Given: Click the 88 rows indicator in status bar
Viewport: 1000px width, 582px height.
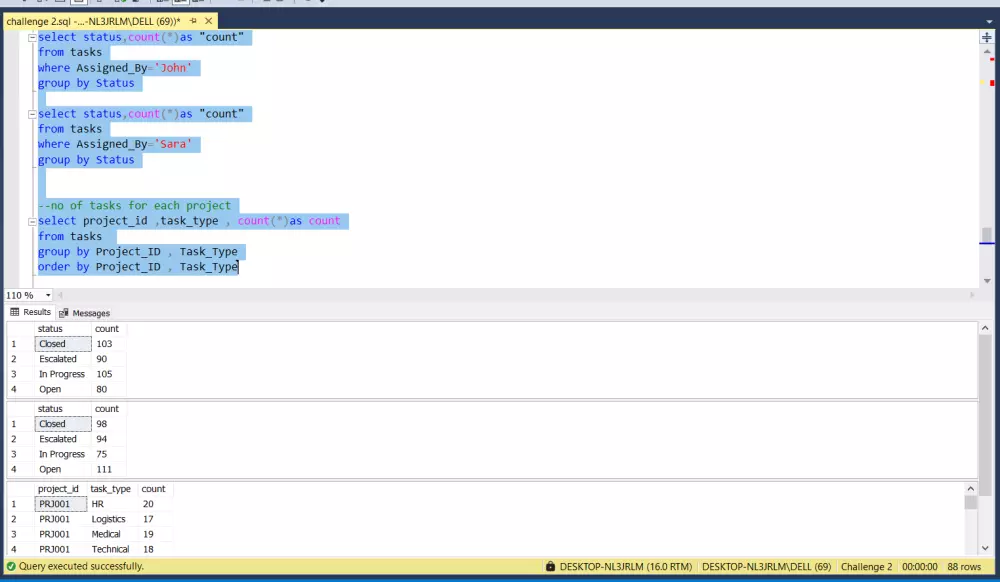Looking at the screenshot, I should coord(963,566).
